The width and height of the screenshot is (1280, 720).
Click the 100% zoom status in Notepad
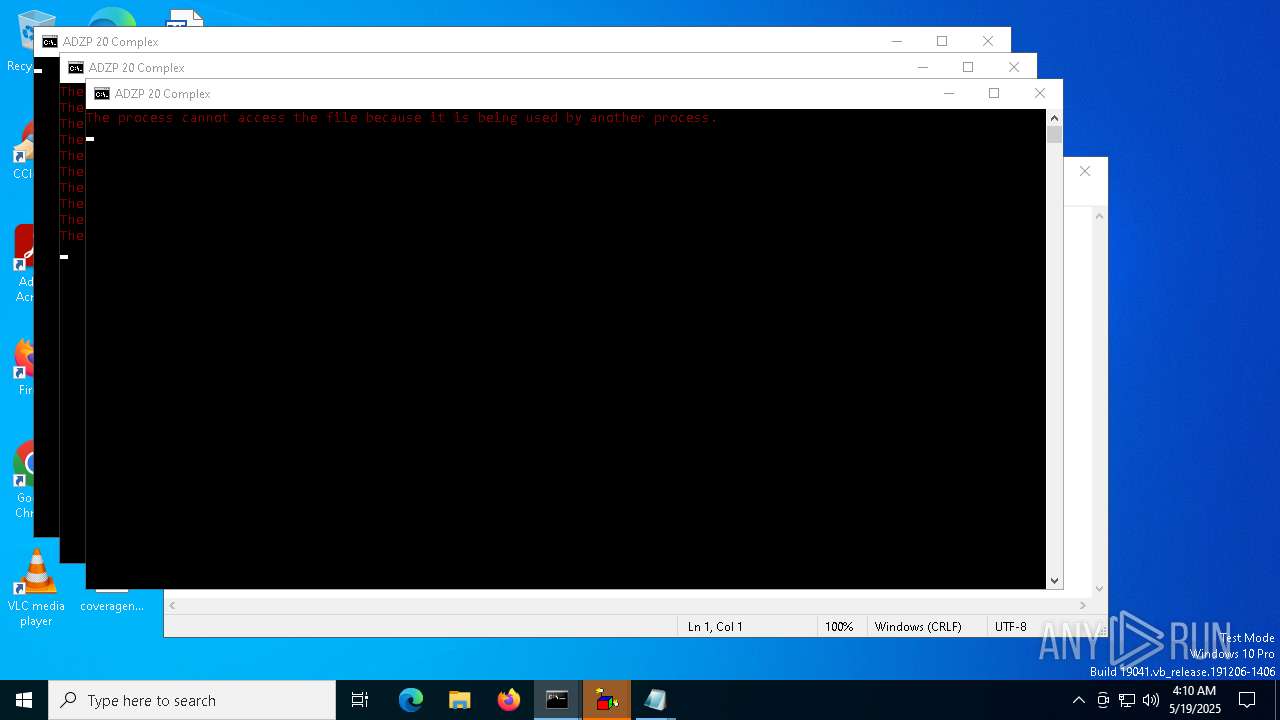point(839,627)
